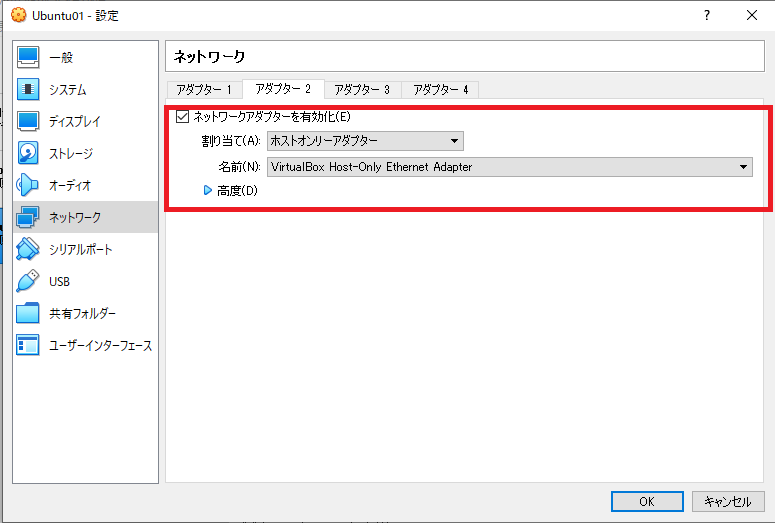Click the 高度(D) label text
This screenshot has height=523, width=775.
[x=237, y=191]
